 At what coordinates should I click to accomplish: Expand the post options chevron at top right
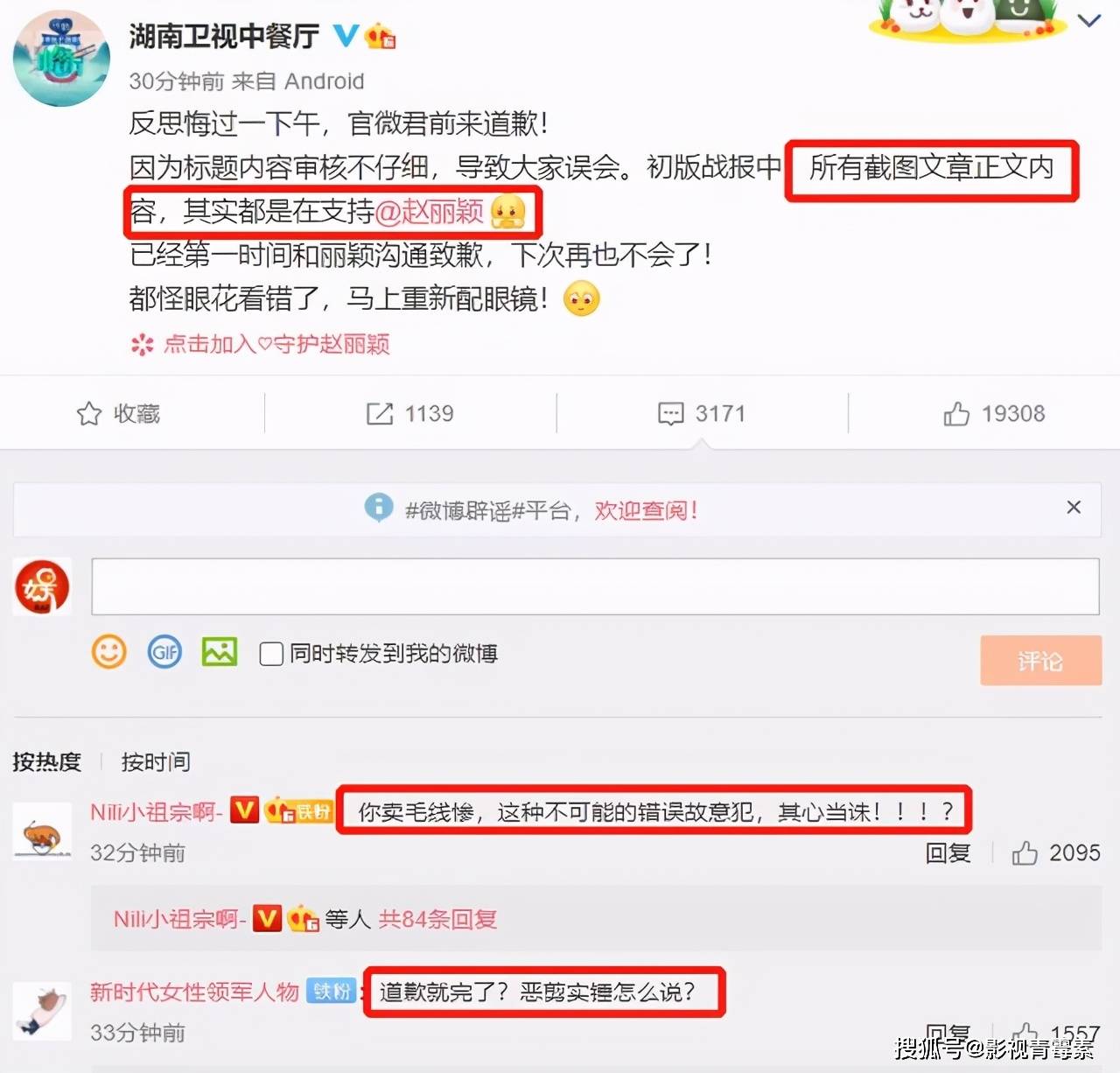pos(1089,21)
